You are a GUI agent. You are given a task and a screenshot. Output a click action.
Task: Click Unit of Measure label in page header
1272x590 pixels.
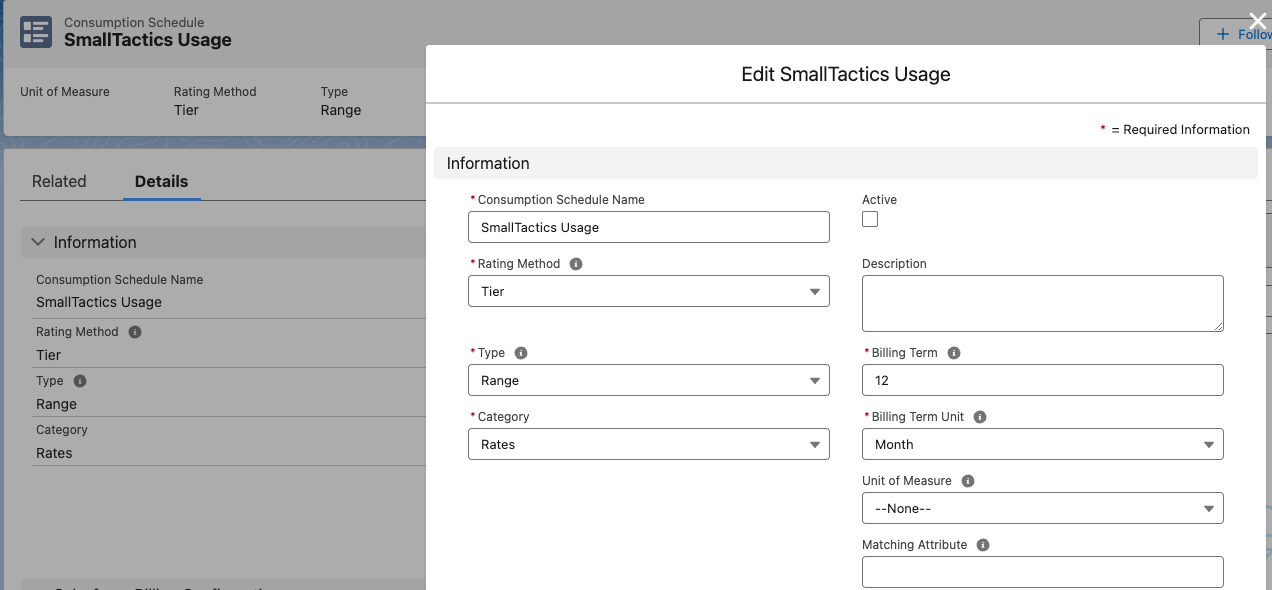[65, 91]
